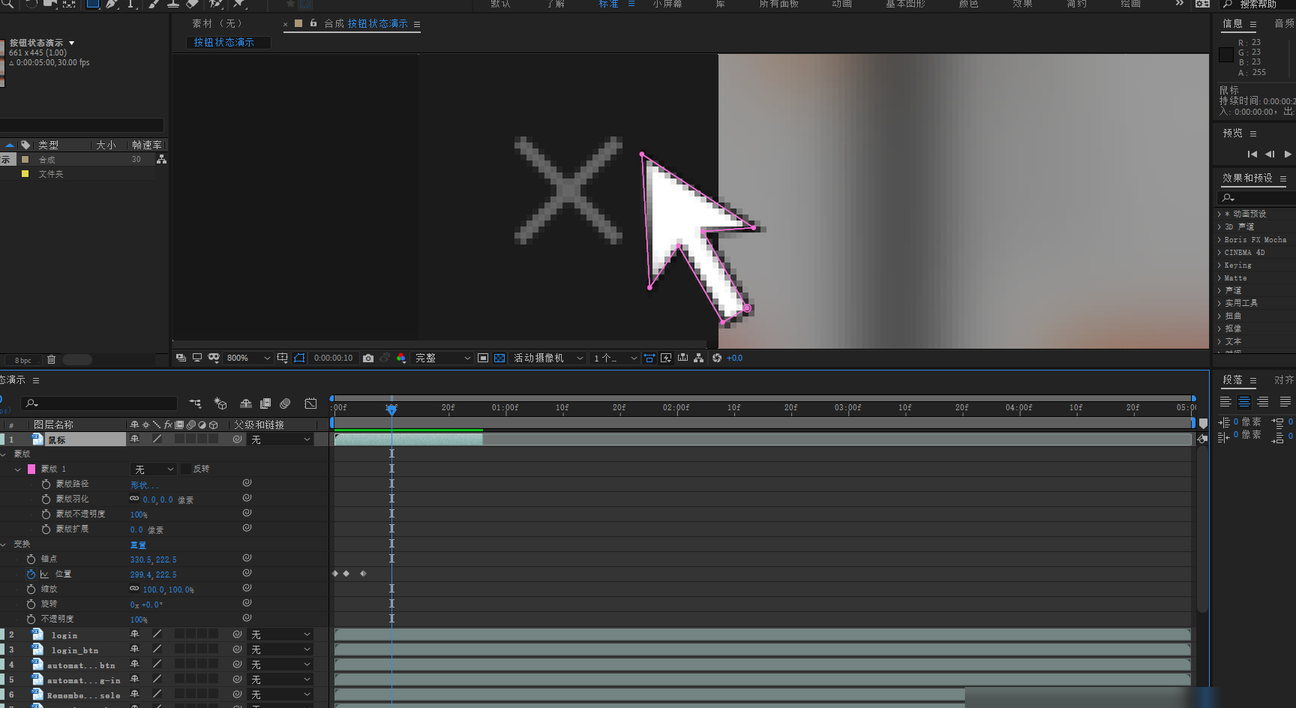Toggle draft 3D icon in timeline

pyautogui.click(x=220, y=404)
